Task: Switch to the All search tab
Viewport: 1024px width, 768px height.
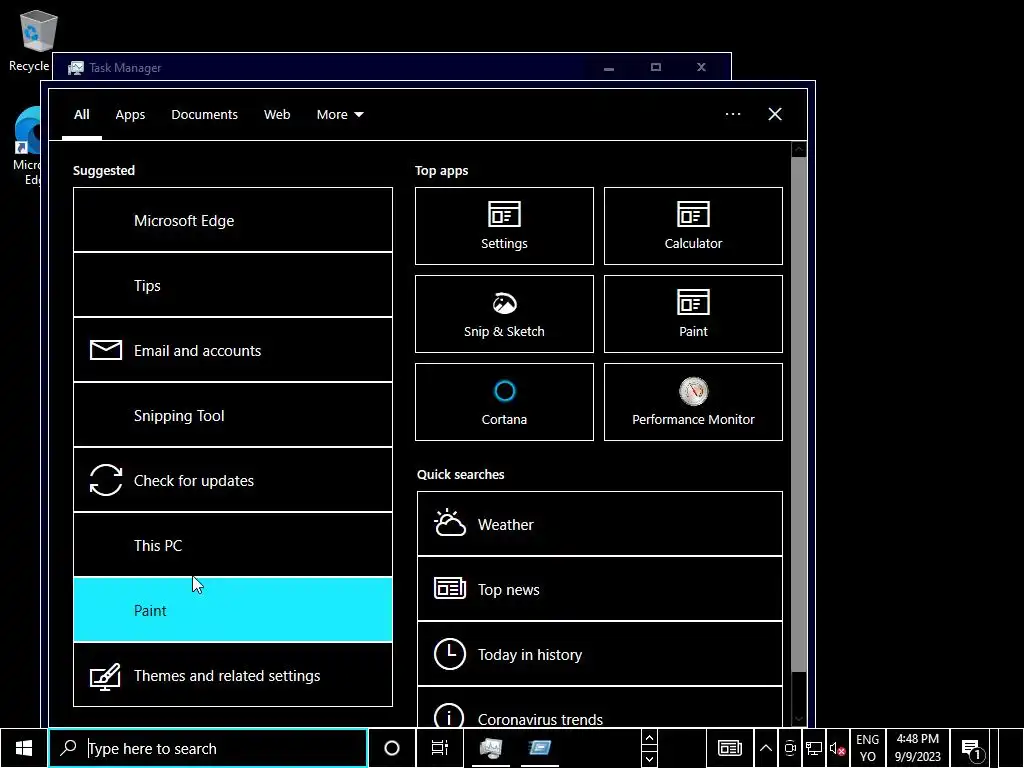Action: pyautogui.click(x=82, y=114)
